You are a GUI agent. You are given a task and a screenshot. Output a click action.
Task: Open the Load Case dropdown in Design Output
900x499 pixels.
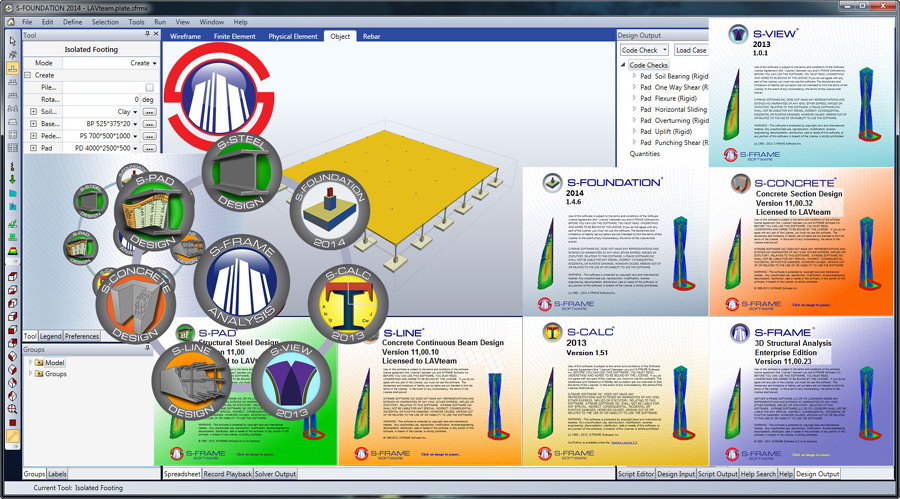coord(691,50)
